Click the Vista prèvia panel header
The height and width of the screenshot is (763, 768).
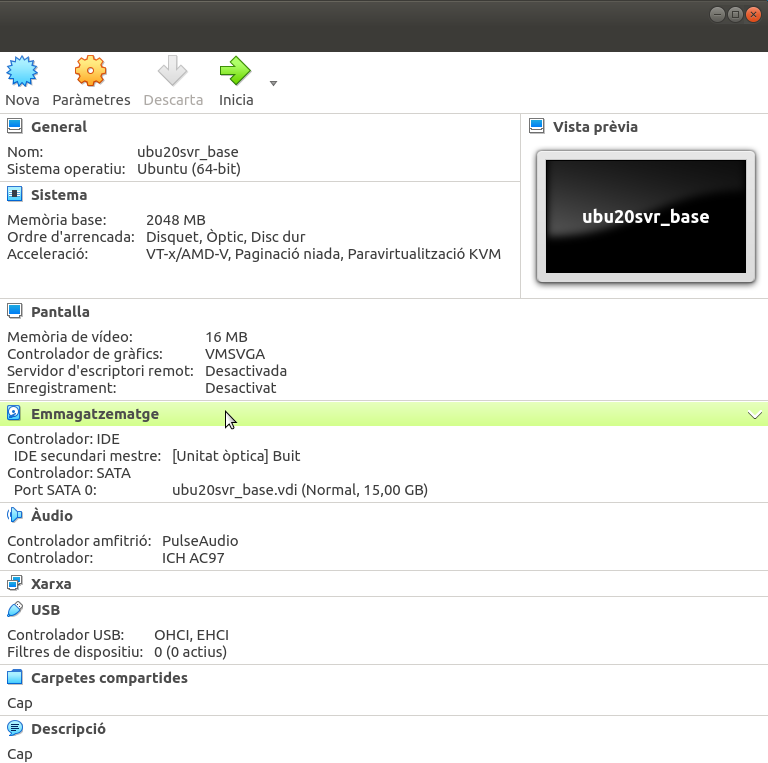595,127
